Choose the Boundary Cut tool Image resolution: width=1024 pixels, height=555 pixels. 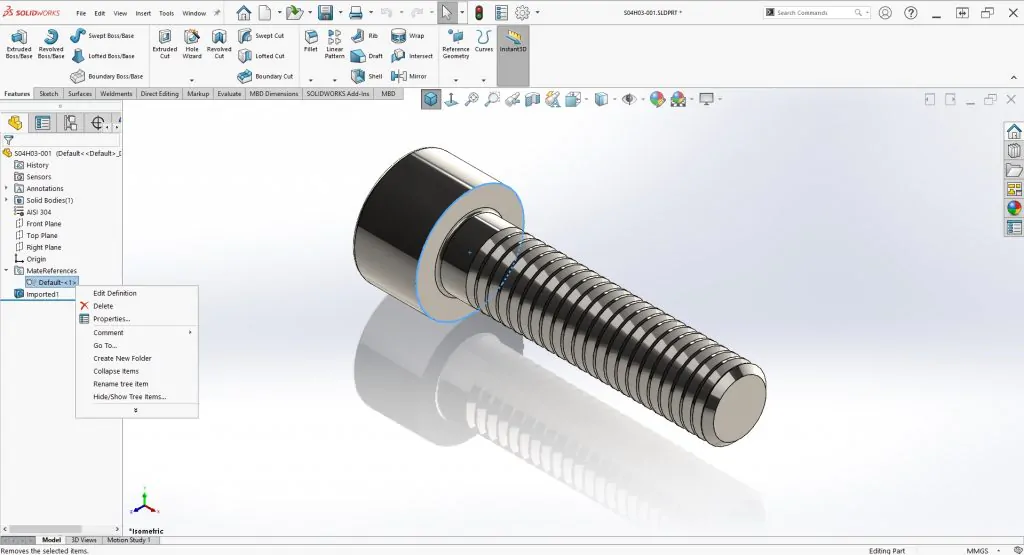coord(265,76)
